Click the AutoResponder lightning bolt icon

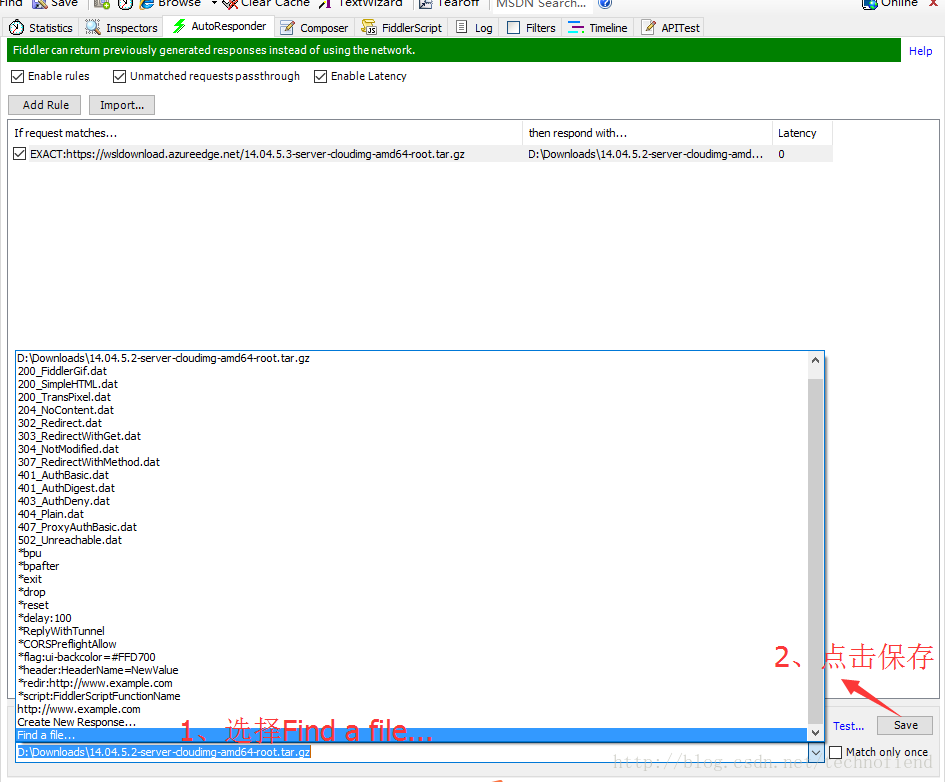(180, 26)
